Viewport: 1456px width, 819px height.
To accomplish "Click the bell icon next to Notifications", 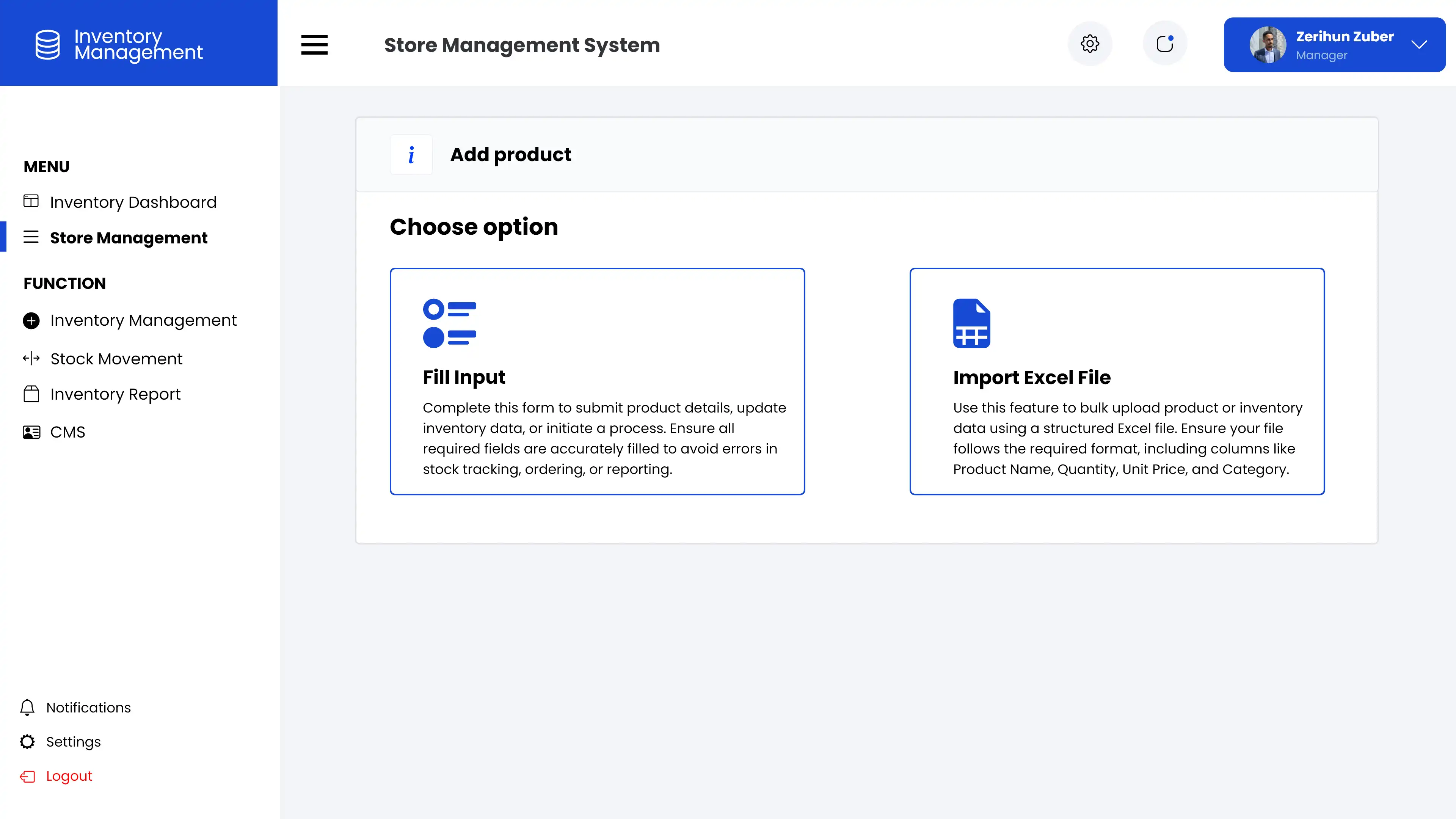I will [x=27, y=707].
